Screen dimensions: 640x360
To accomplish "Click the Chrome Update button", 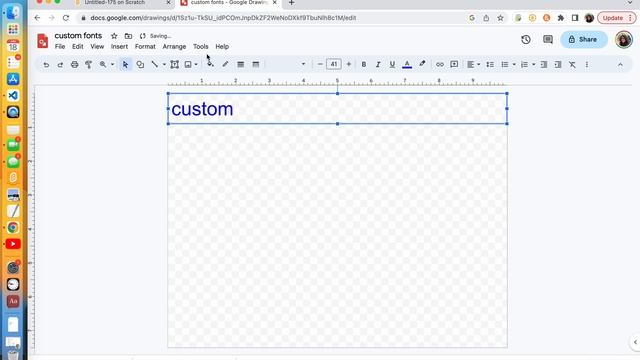I will click(x=617, y=18).
